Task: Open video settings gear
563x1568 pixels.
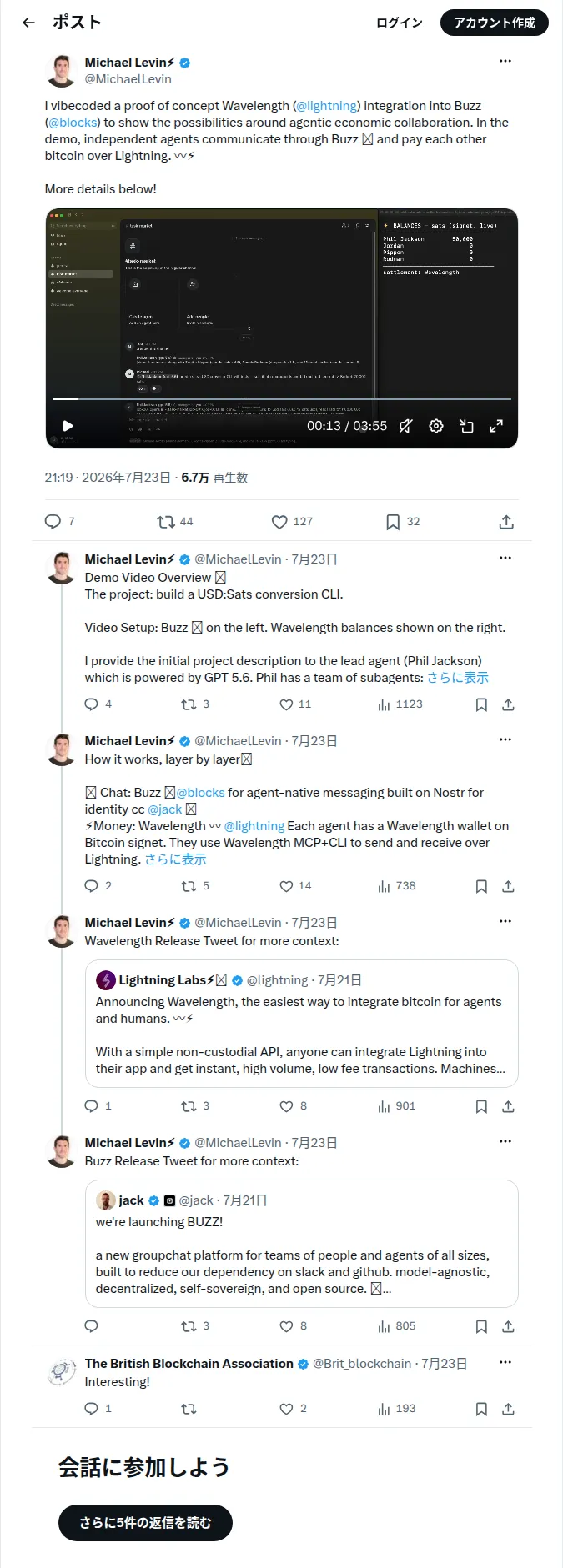Action: [436, 426]
